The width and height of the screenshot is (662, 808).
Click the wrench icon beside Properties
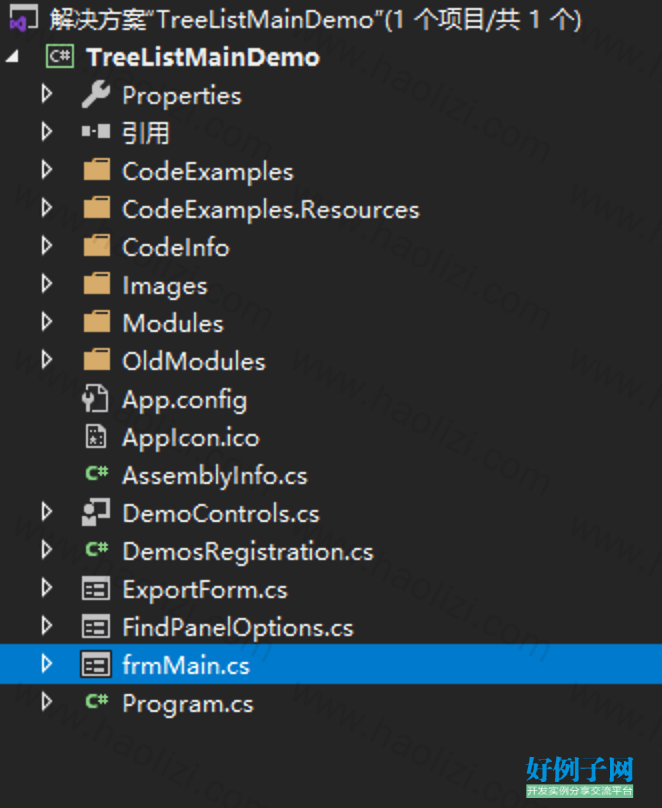[x=96, y=94]
